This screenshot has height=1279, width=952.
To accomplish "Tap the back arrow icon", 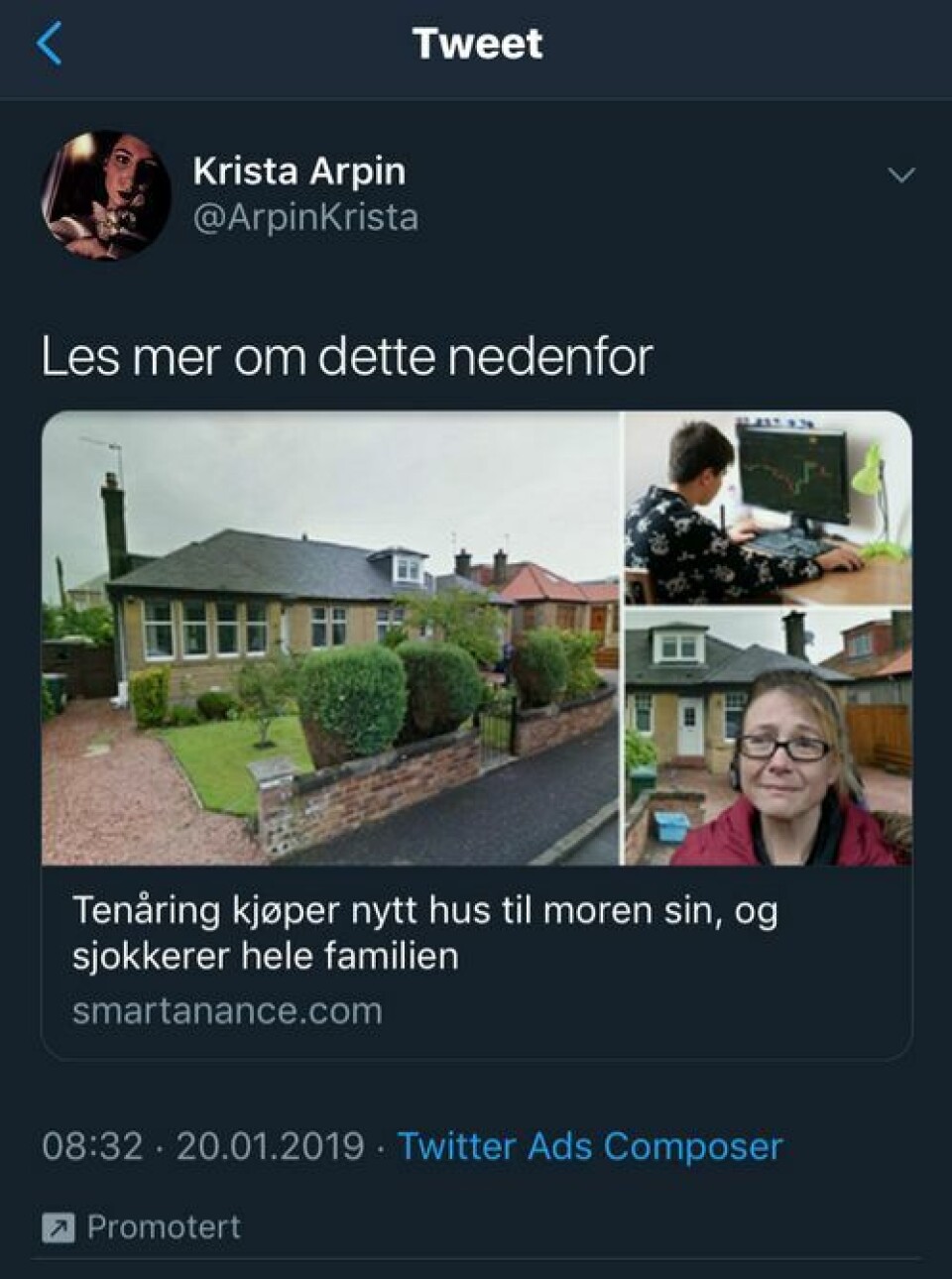I will (x=49, y=45).
